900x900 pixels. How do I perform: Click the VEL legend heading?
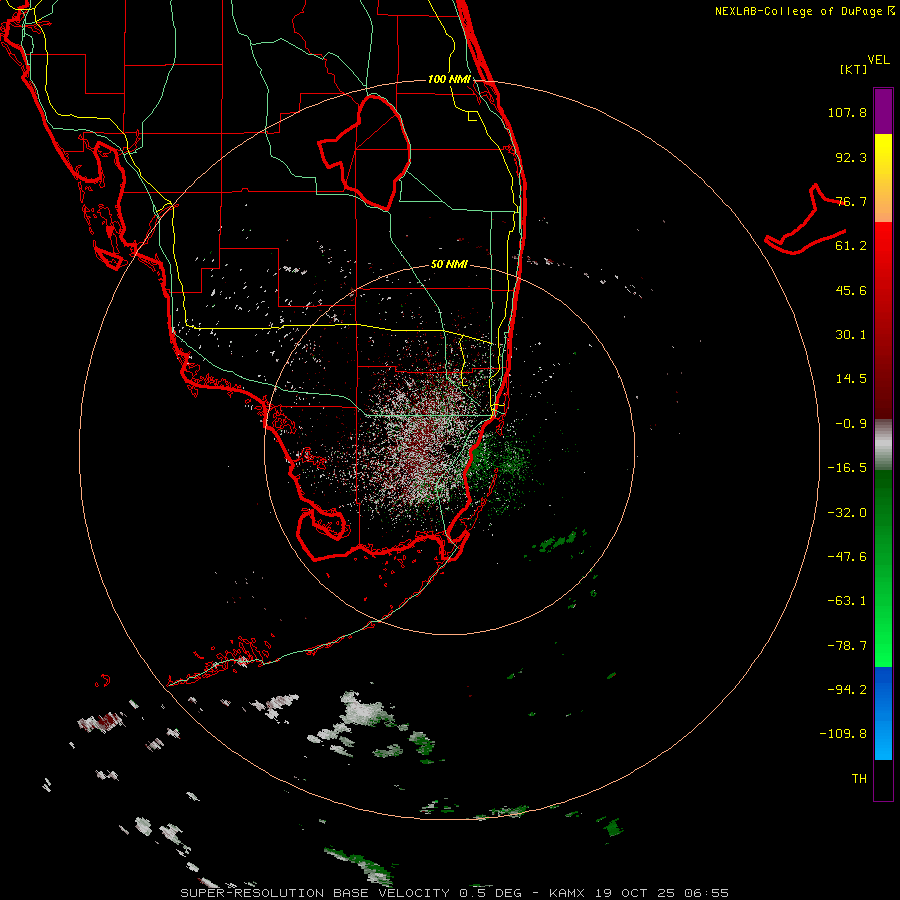(x=879, y=60)
